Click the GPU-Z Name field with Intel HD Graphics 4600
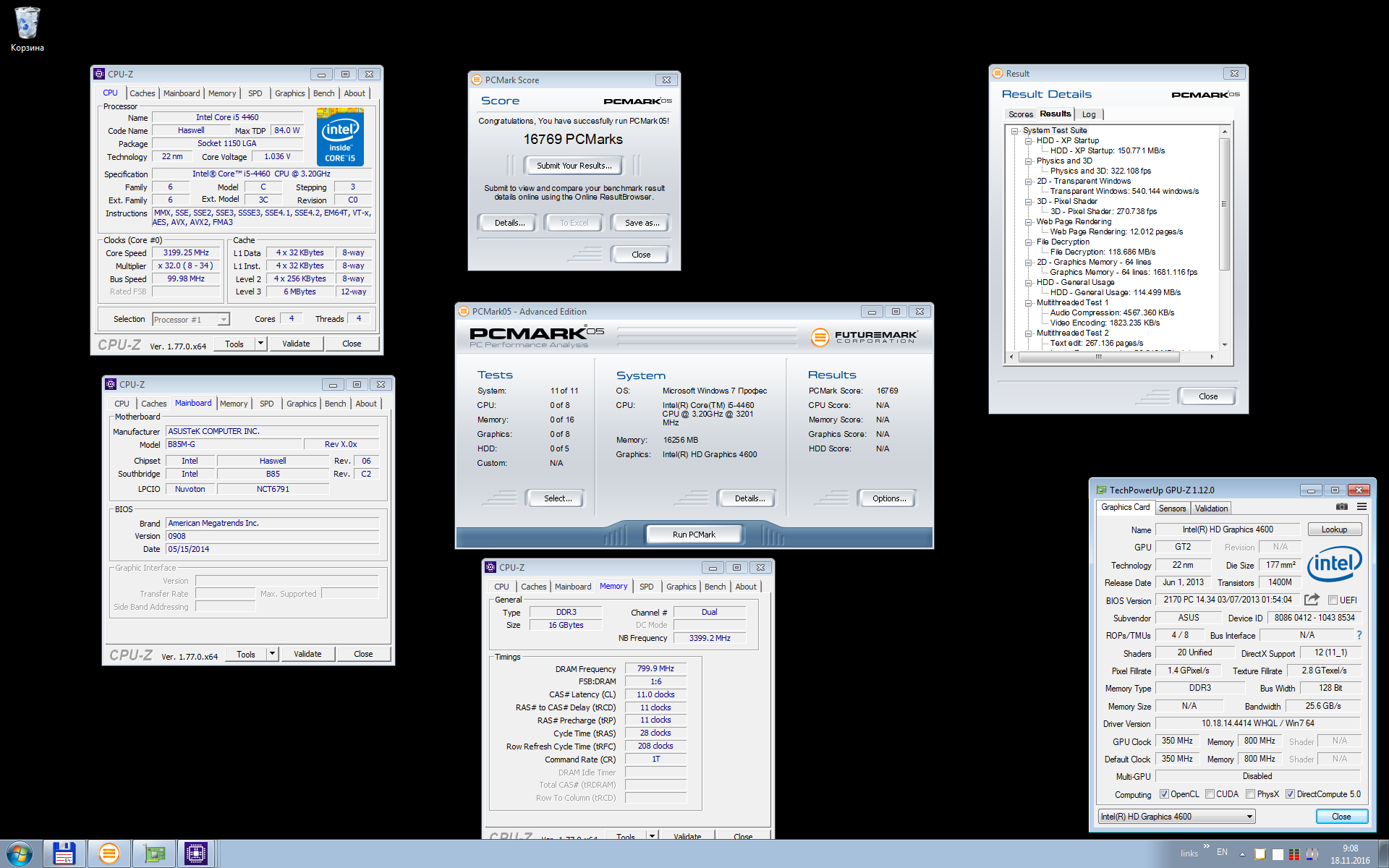The image size is (1389, 868). 1228,529
